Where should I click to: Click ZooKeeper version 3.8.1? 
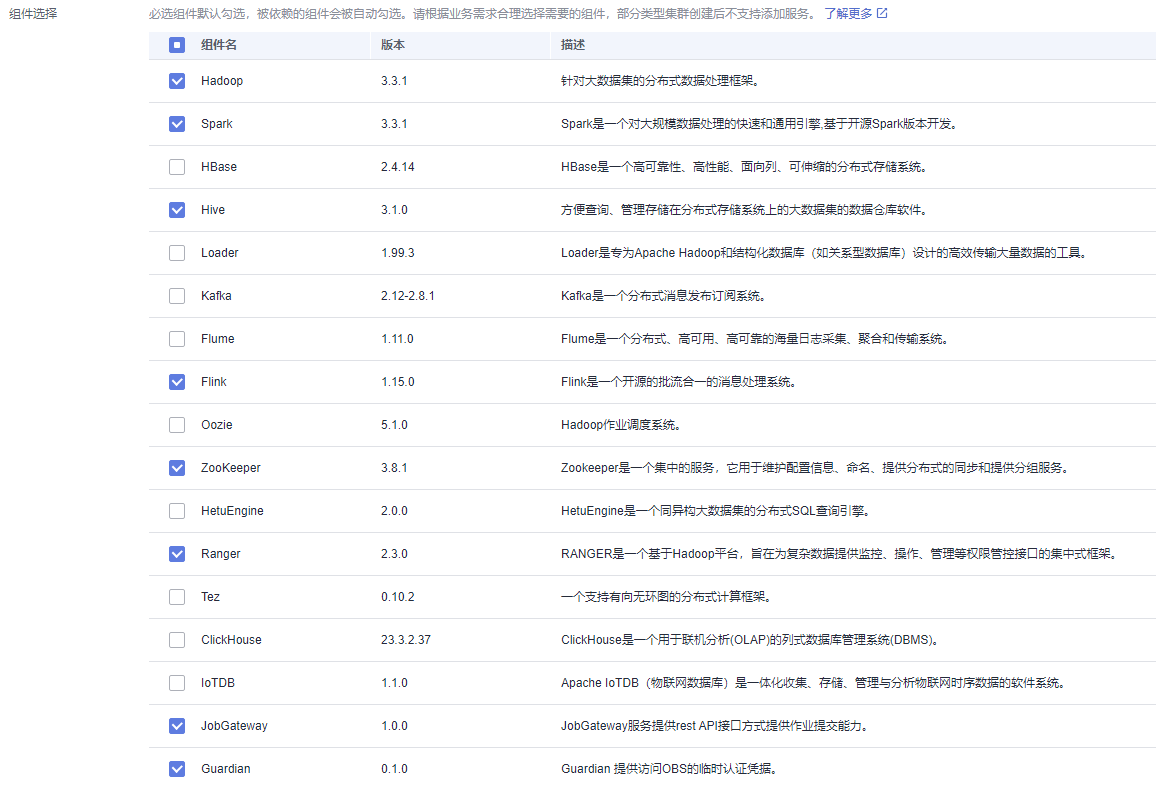click(x=394, y=468)
